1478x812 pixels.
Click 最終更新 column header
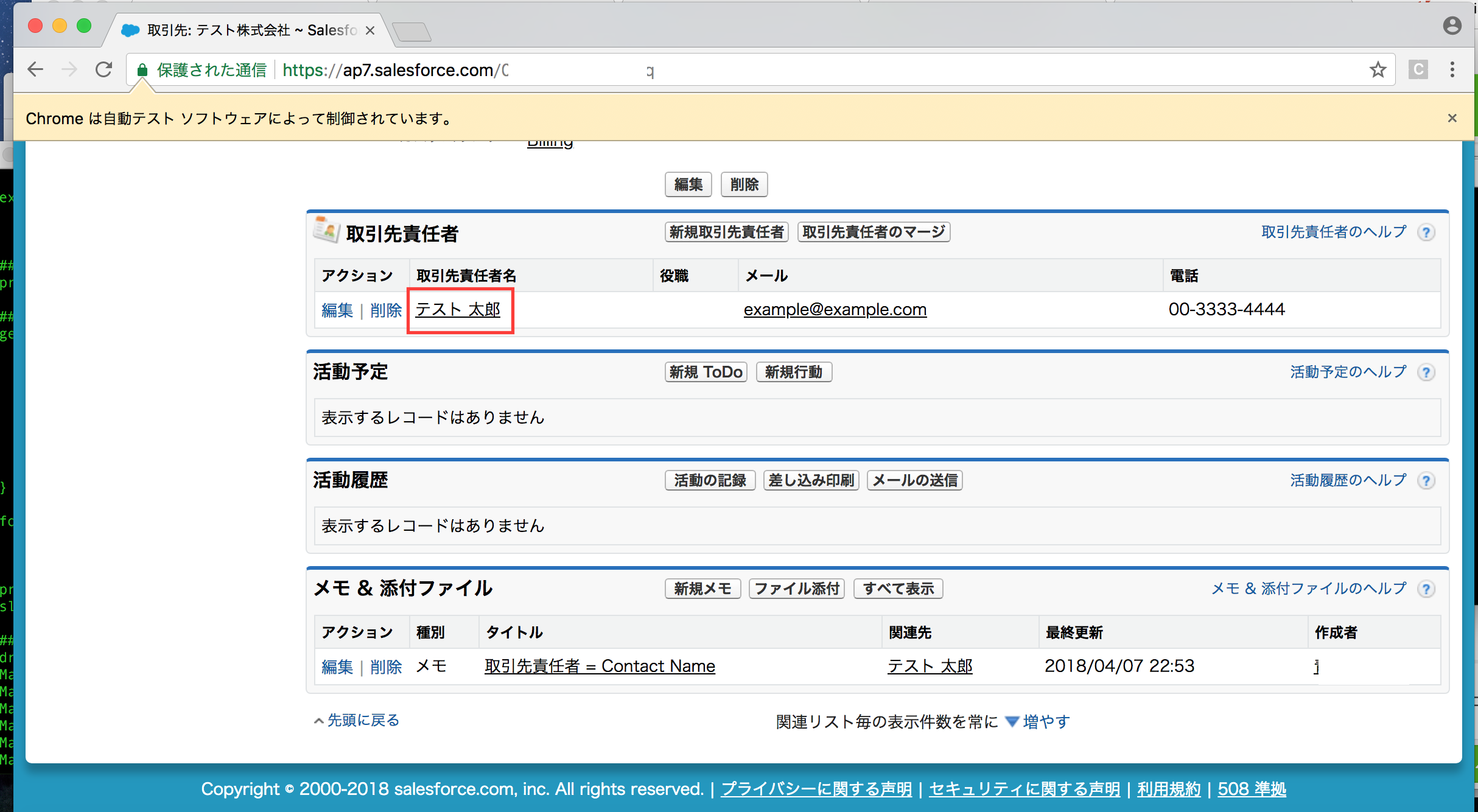click(1074, 632)
